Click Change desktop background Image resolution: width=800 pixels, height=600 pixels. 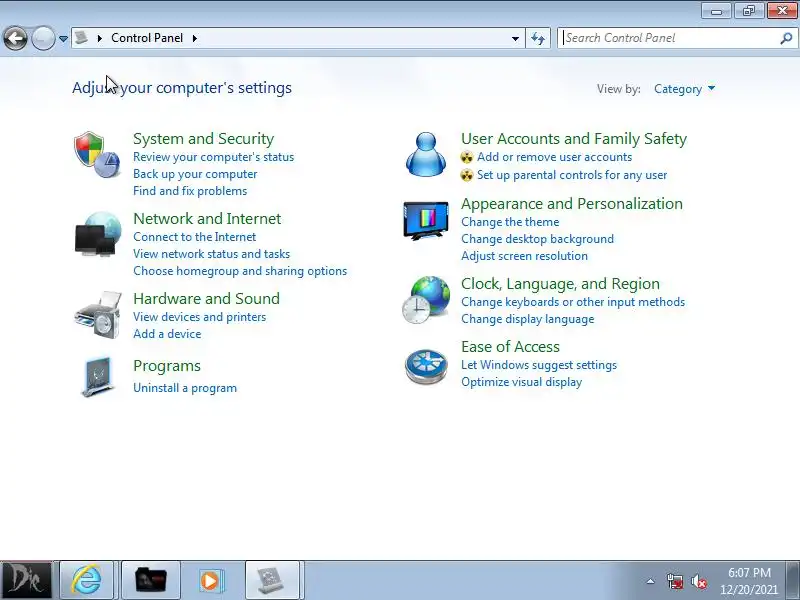[537, 239]
